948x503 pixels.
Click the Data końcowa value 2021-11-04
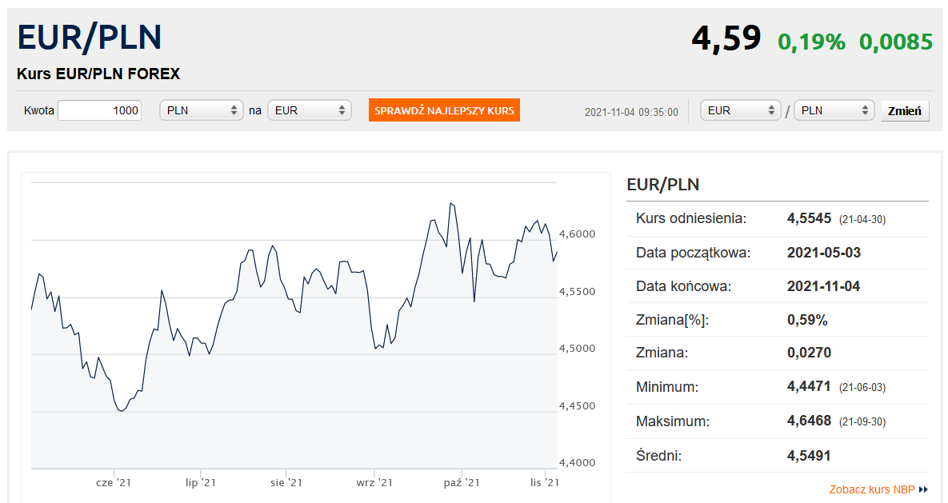coord(823,286)
